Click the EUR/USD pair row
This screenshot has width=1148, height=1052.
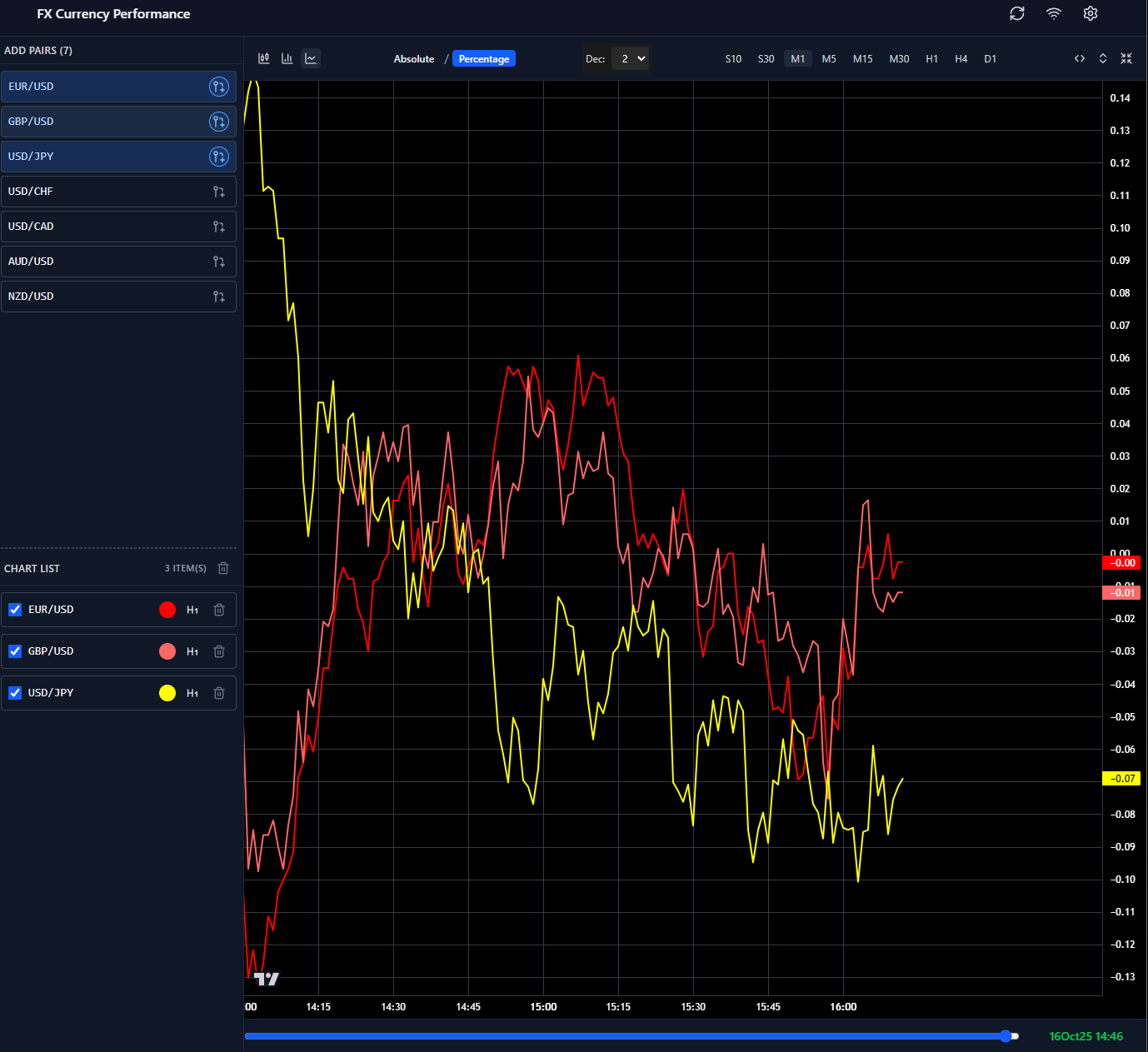pos(118,87)
